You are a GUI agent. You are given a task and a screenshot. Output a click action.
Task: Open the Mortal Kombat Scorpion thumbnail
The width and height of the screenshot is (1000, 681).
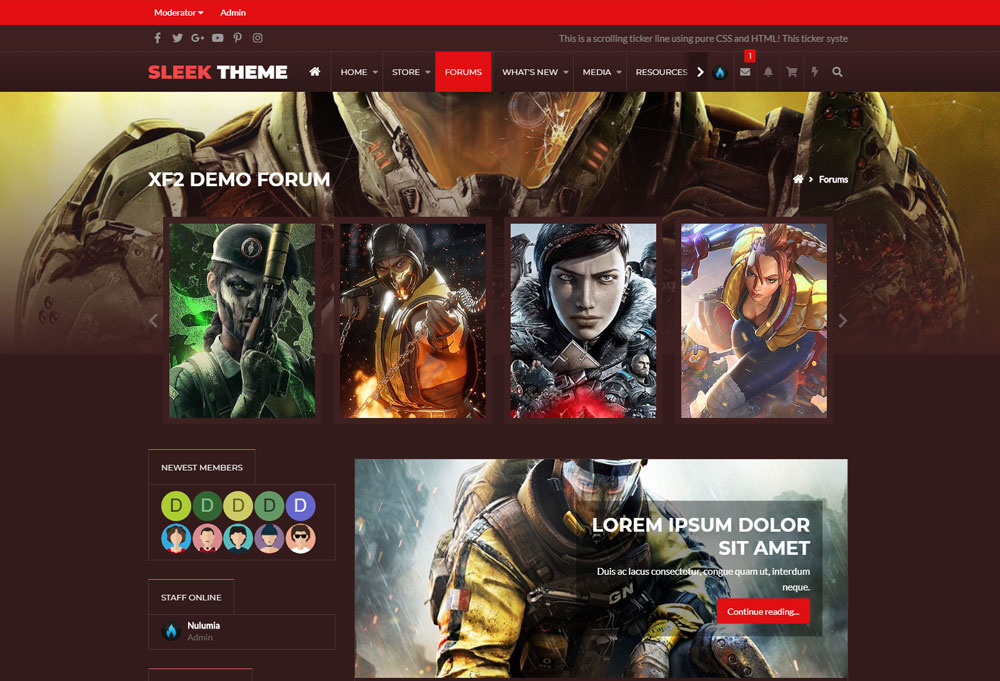413,320
